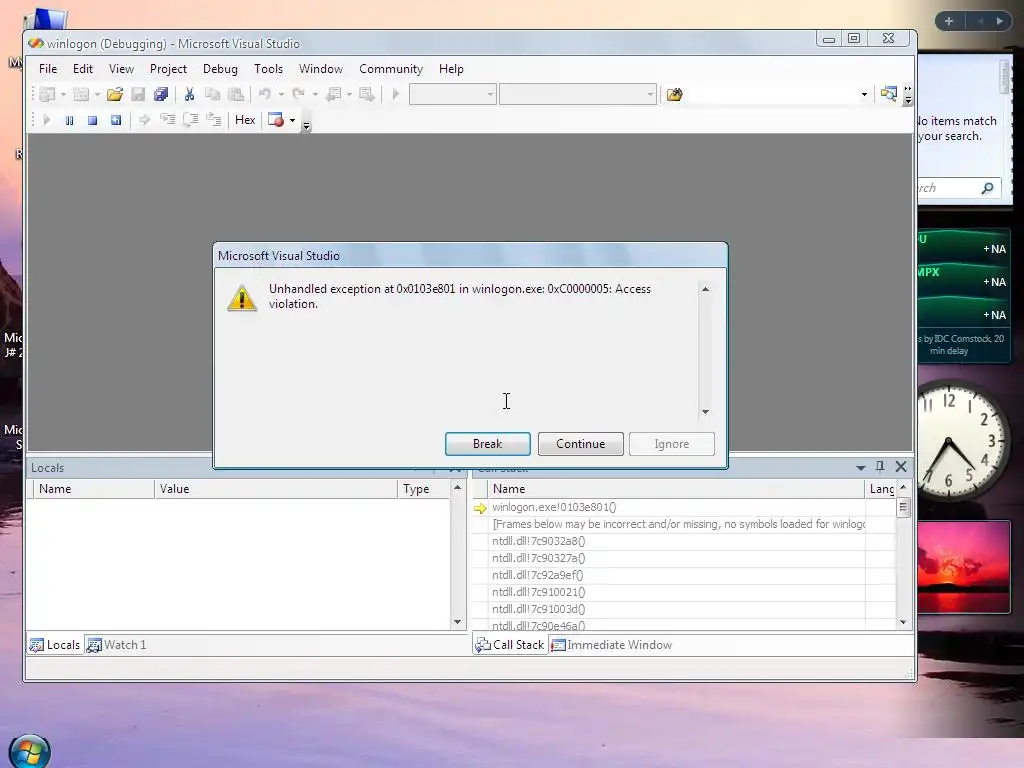The image size is (1024, 768).
Task: Click the sidebar add gadget plus button
Action: [x=949, y=21]
